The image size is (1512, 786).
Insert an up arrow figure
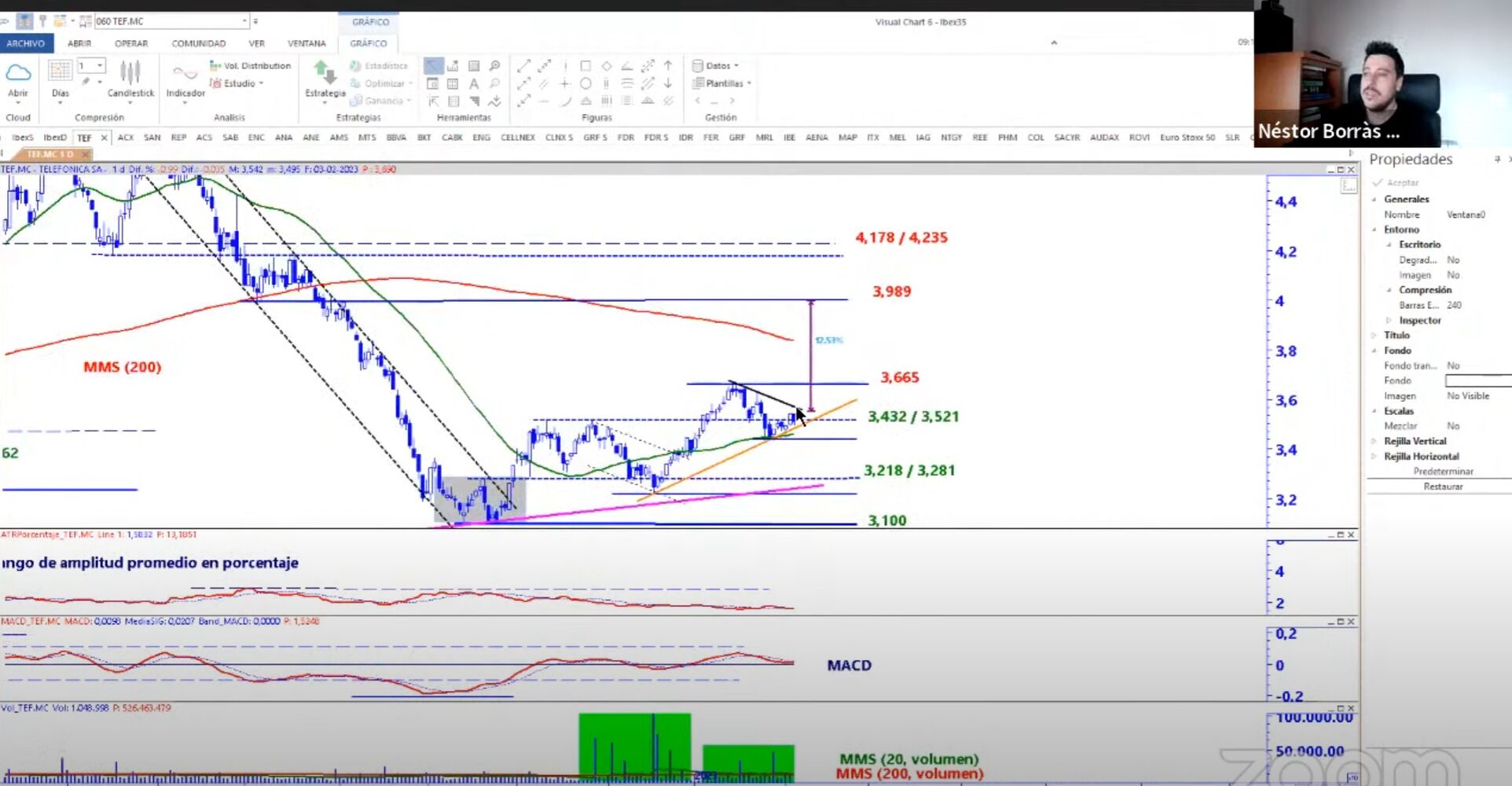pos(668,66)
